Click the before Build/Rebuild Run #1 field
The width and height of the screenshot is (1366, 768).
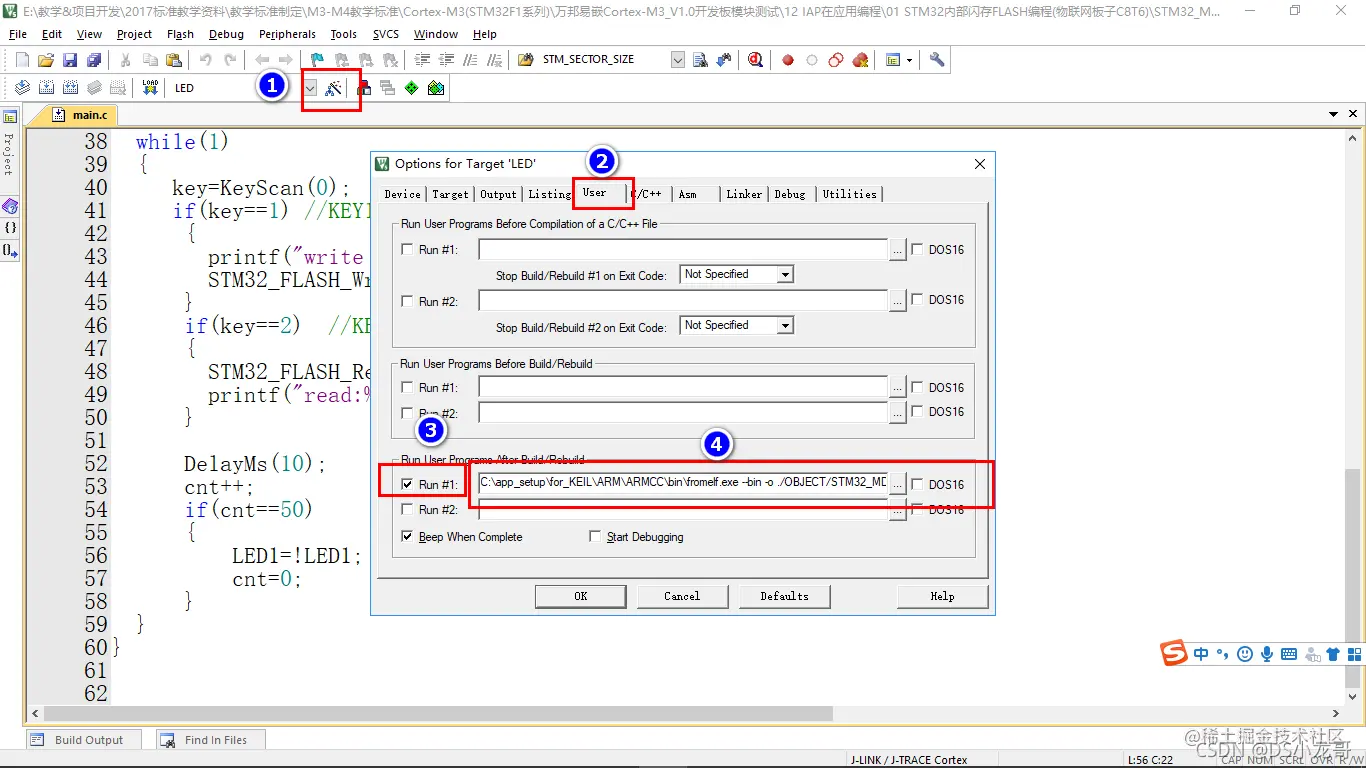click(683, 387)
